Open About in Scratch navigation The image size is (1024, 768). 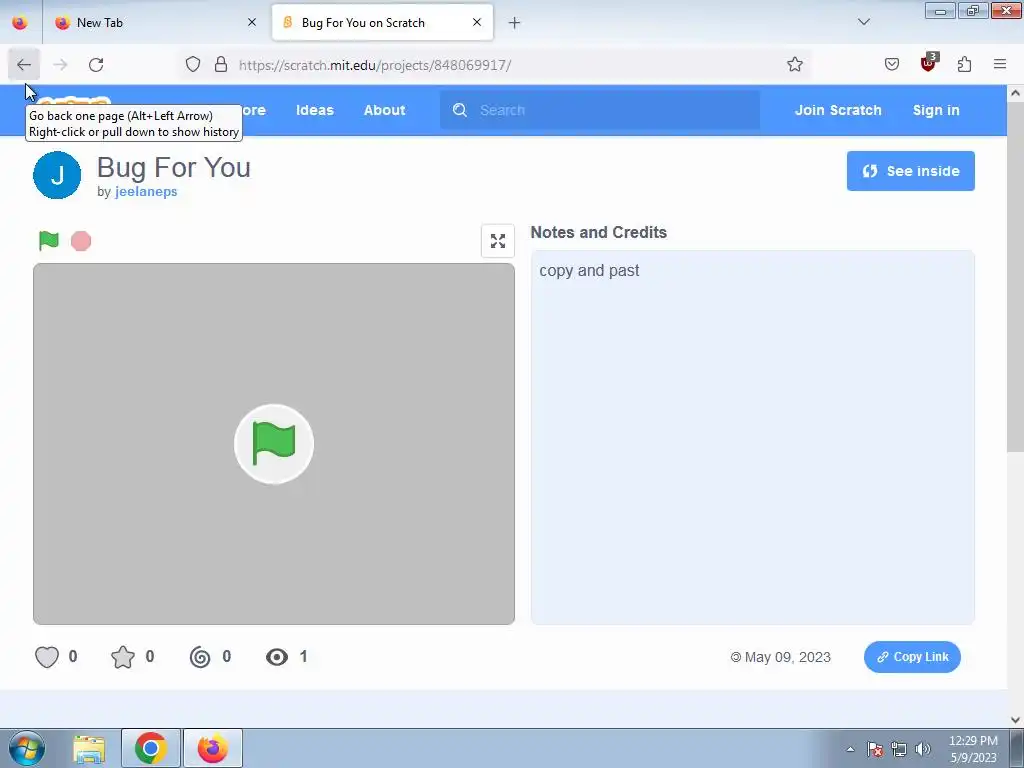point(385,110)
